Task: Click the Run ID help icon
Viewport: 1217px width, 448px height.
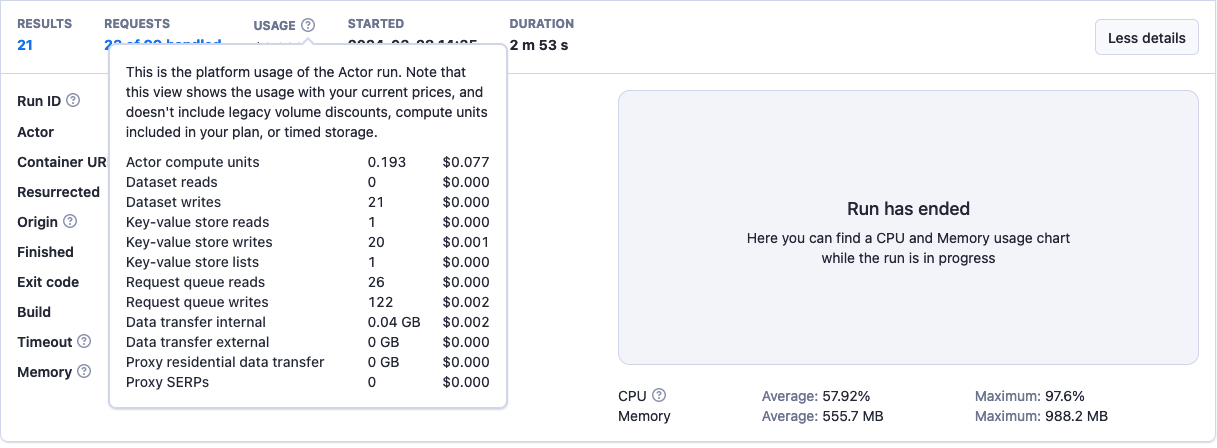Action: (73, 101)
